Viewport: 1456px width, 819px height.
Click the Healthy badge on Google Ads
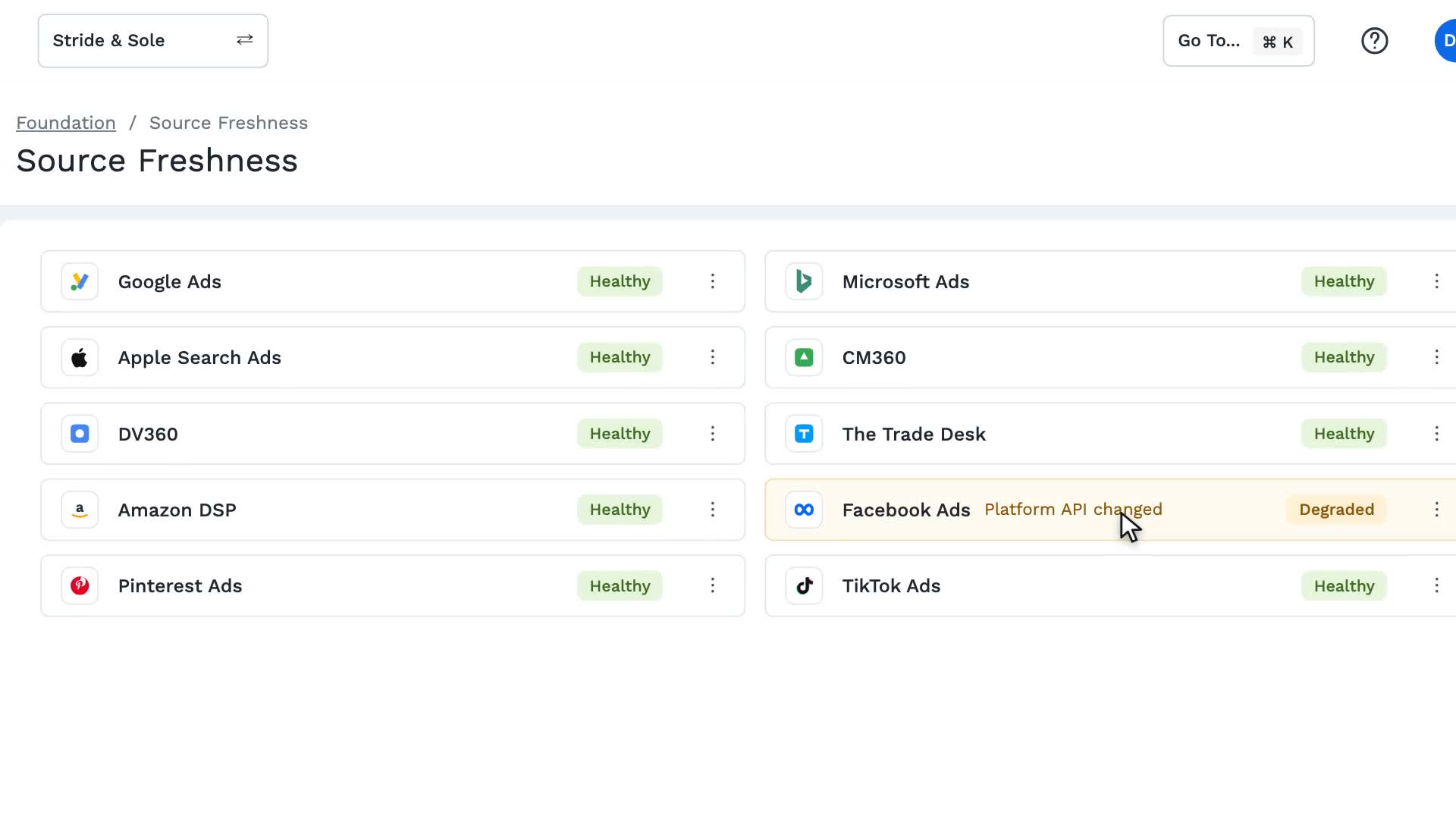620,281
